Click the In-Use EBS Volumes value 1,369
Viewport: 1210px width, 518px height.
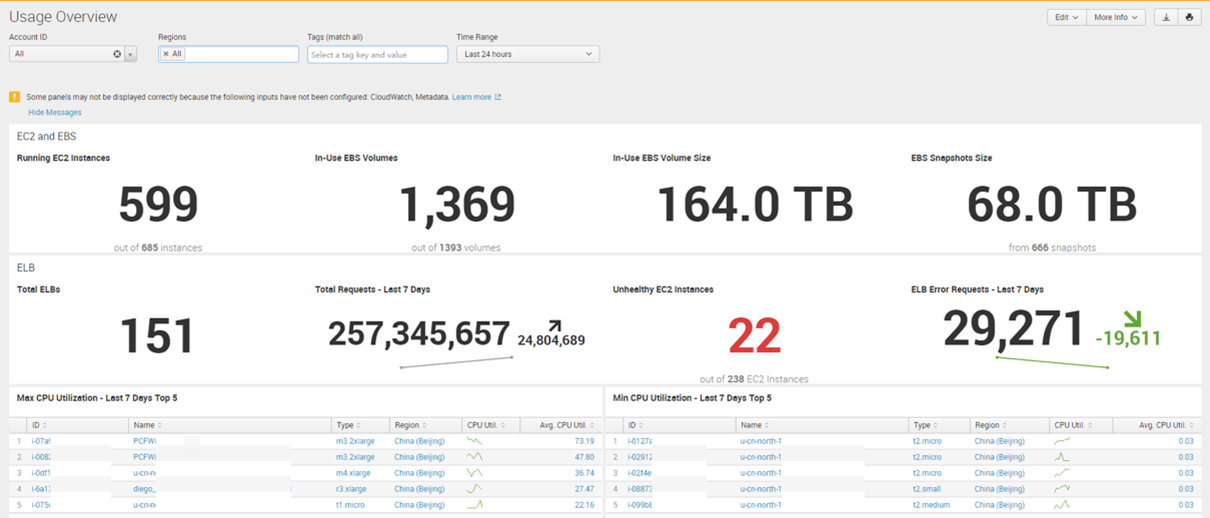pos(457,205)
